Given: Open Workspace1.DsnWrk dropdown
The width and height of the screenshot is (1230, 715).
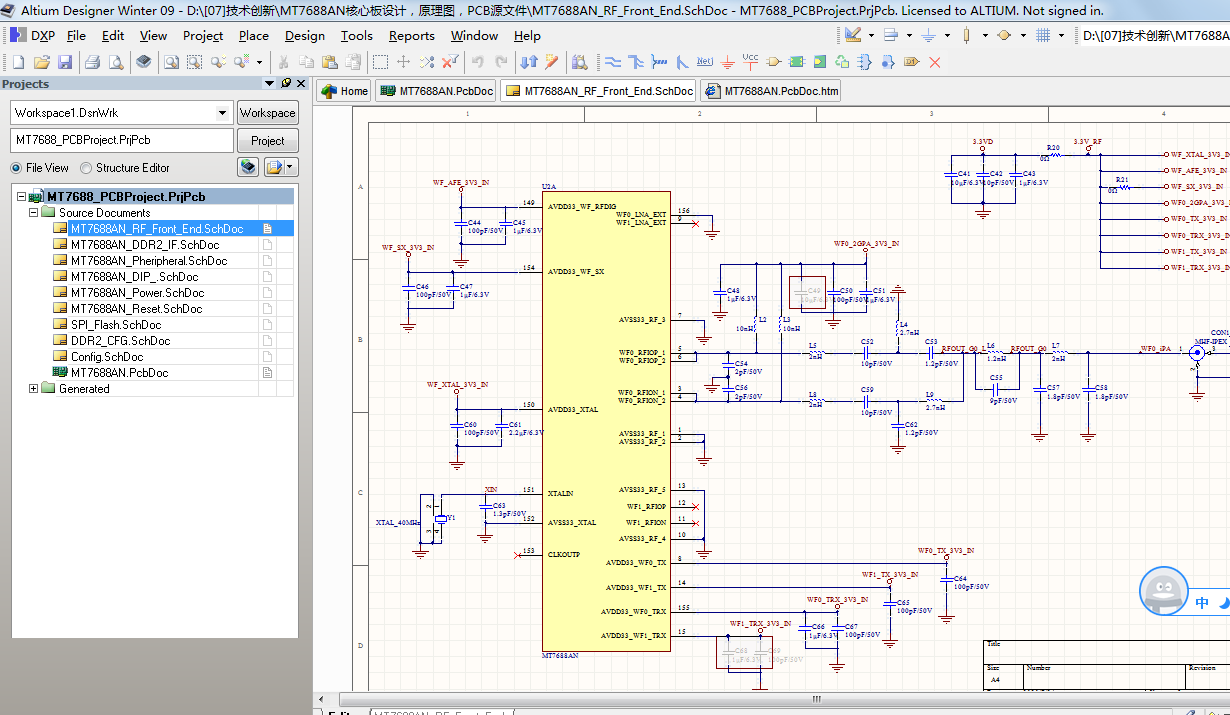Looking at the screenshot, I should click(x=223, y=113).
